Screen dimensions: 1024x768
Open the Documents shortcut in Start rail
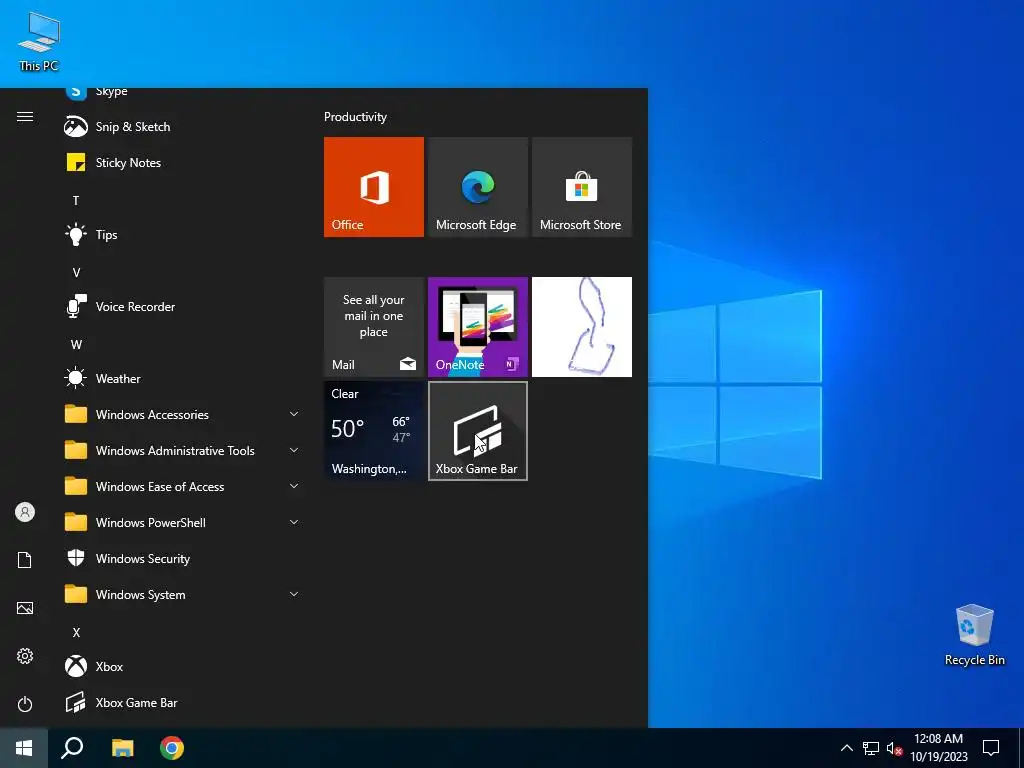(25, 560)
